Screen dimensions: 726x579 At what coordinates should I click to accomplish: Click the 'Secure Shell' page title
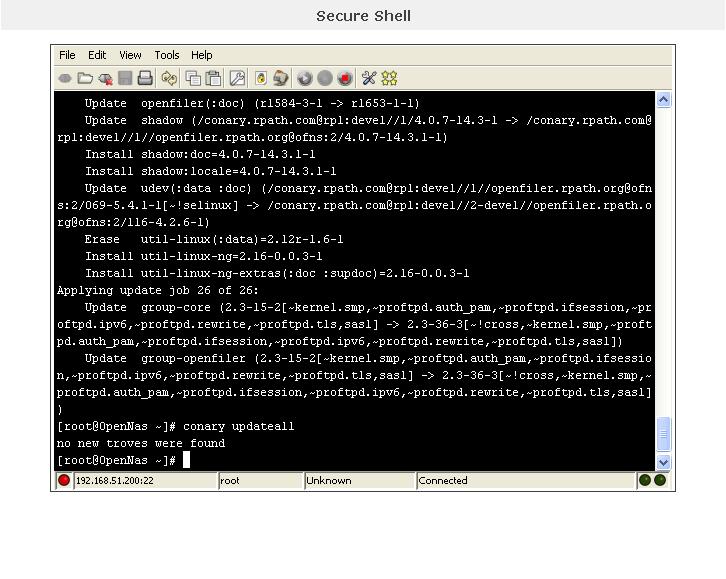coord(363,16)
